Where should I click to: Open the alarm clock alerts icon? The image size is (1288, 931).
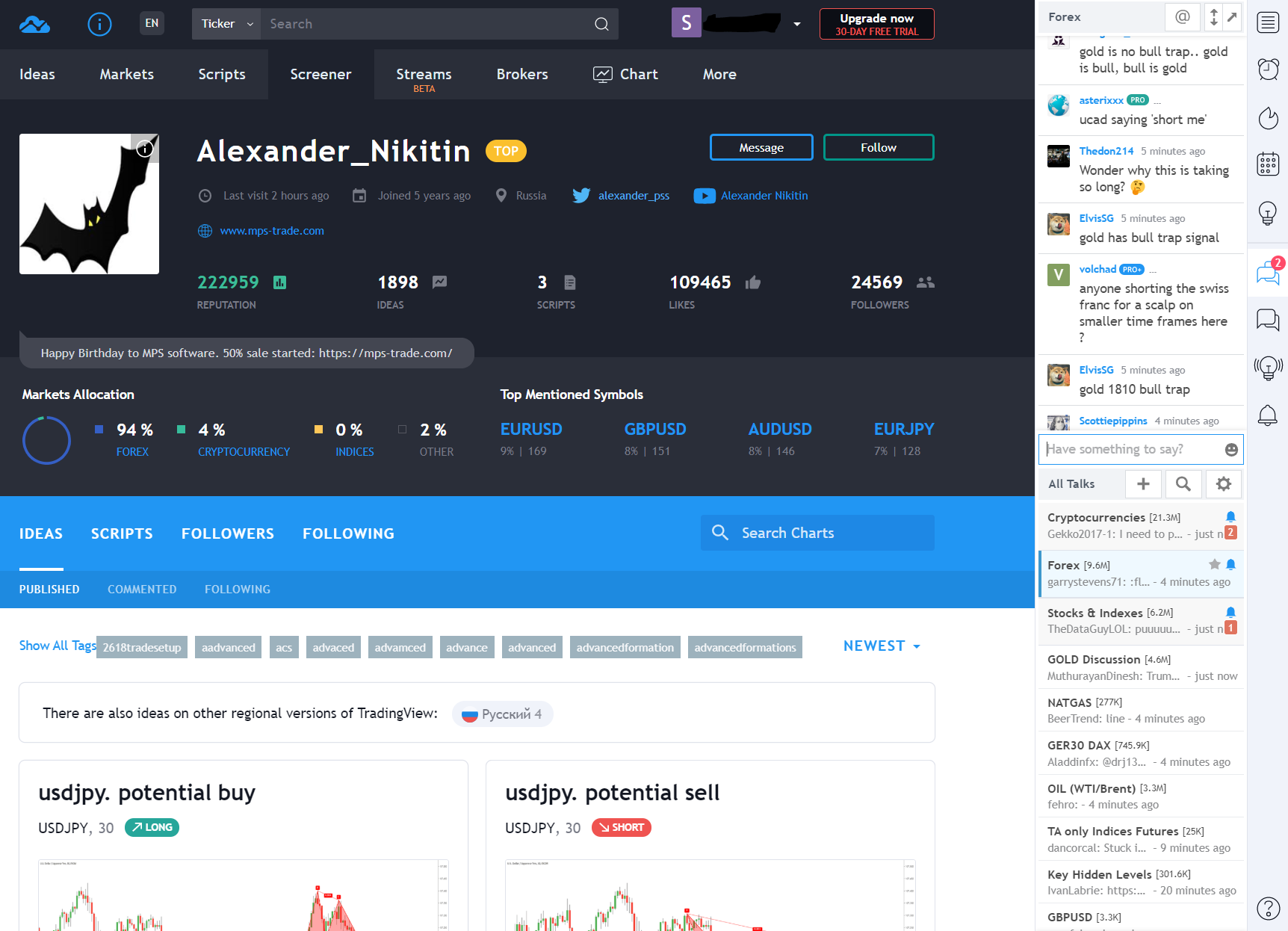(1268, 69)
